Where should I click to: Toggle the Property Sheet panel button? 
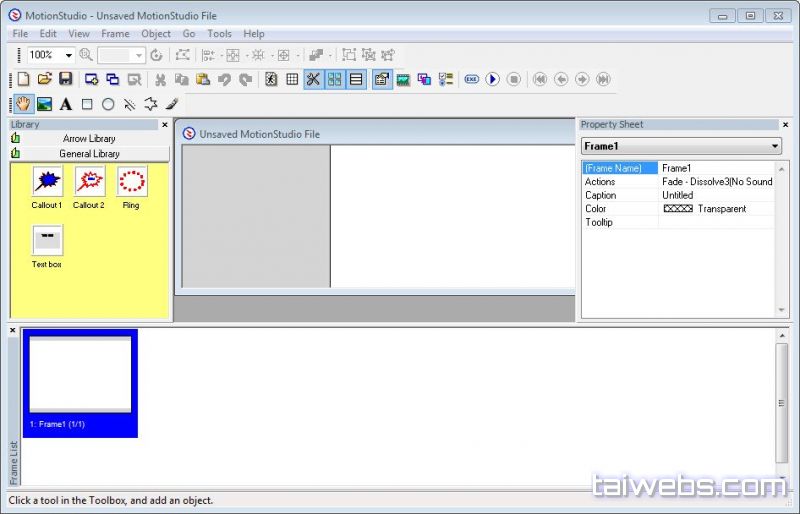click(381, 79)
